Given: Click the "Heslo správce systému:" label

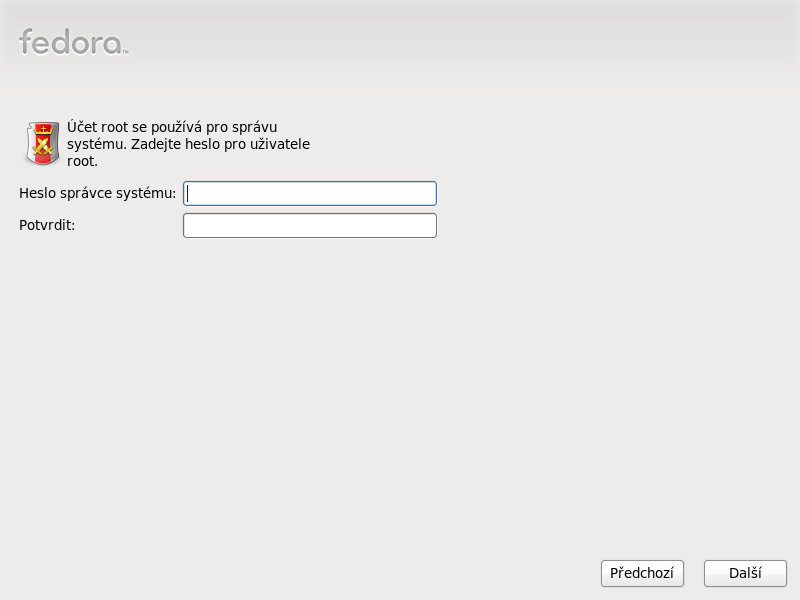Looking at the screenshot, I should click(97, 193).
